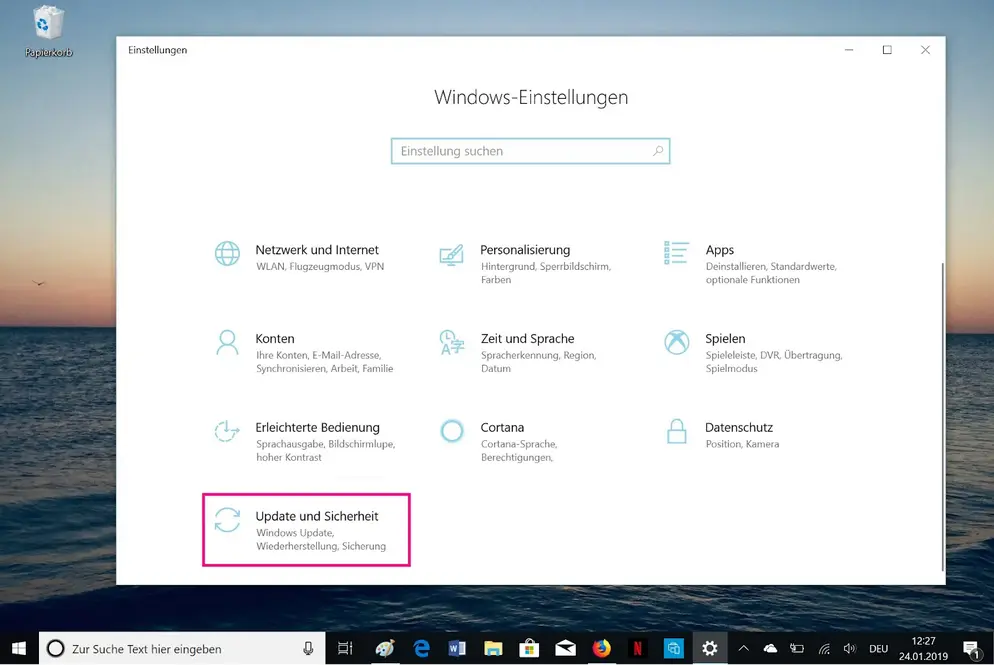Switch input language via DEU indicator
This screenshot has height=665, width=994.
coord(878,649)
